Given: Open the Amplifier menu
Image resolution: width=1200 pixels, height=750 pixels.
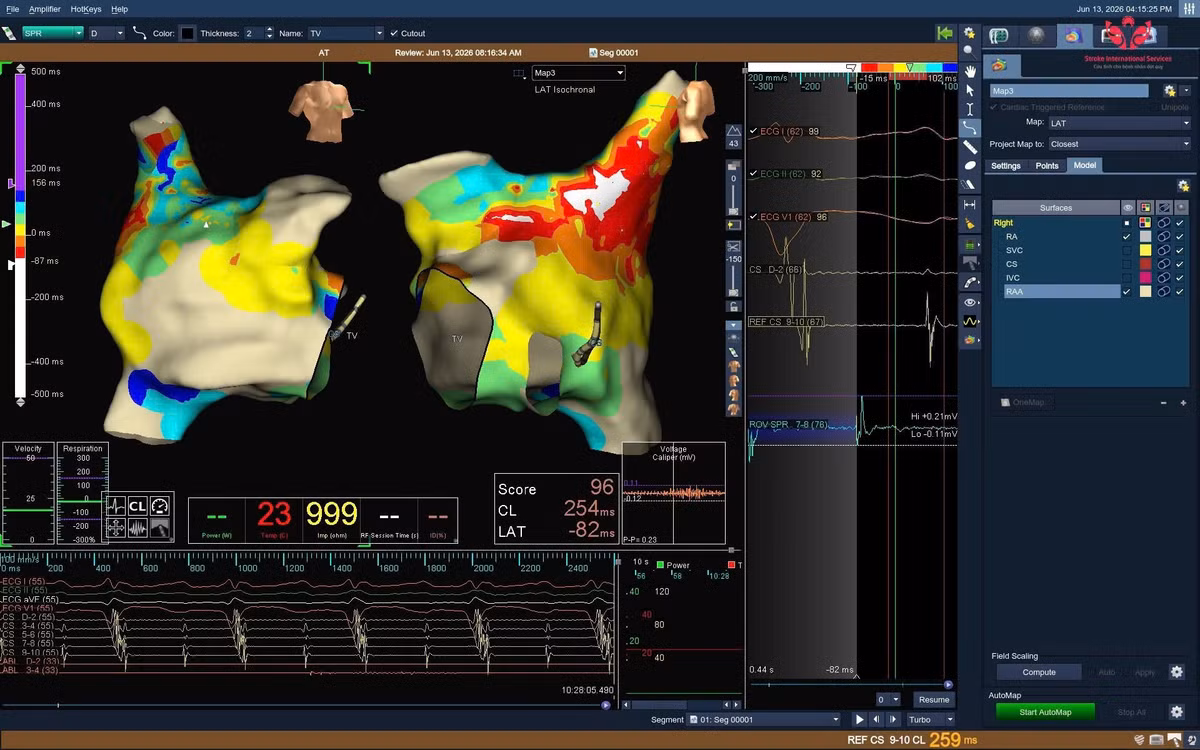Looking at the screenshot, I should pyautogui.click(x=44, y=9).
